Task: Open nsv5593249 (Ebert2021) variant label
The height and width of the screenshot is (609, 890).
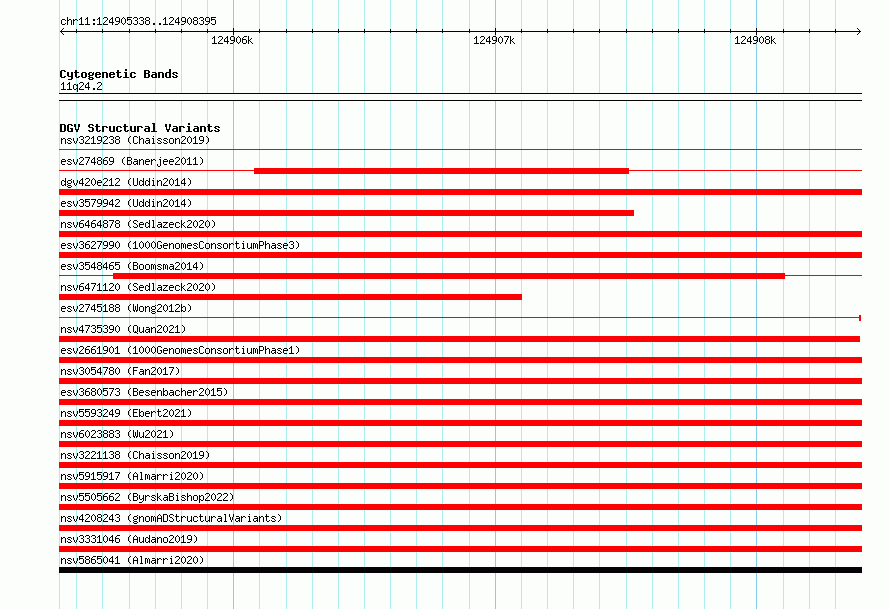Action: [x=126, y=413]
